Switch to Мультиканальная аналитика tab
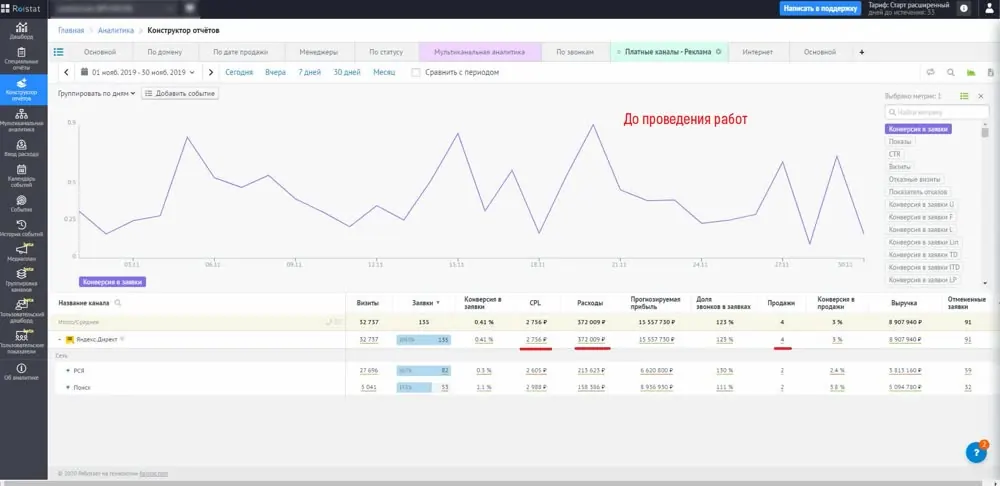Image resolution: width=1000 pixels, height=486 pixels. coord(480,52)
